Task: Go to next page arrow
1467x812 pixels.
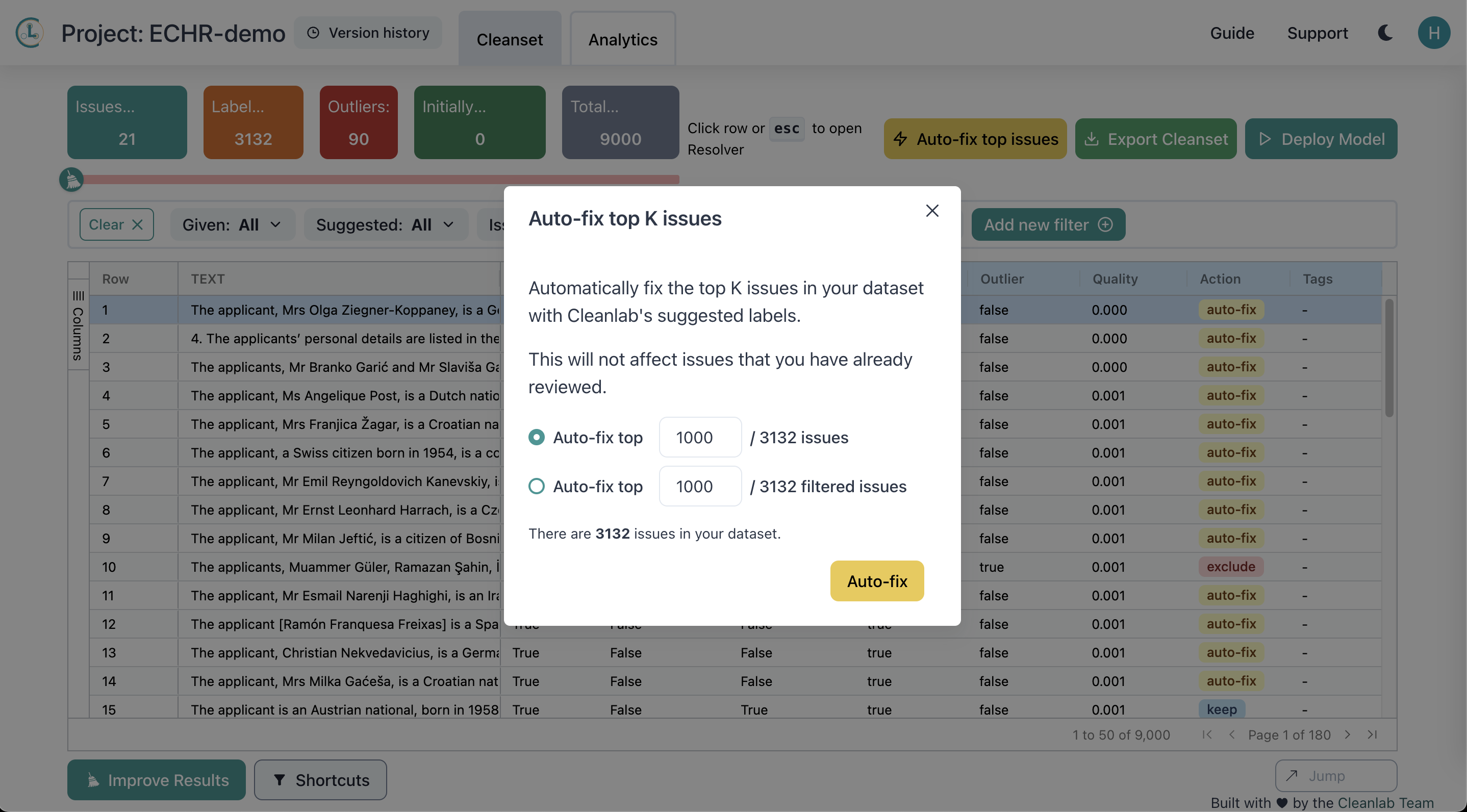Action: 1348,734
